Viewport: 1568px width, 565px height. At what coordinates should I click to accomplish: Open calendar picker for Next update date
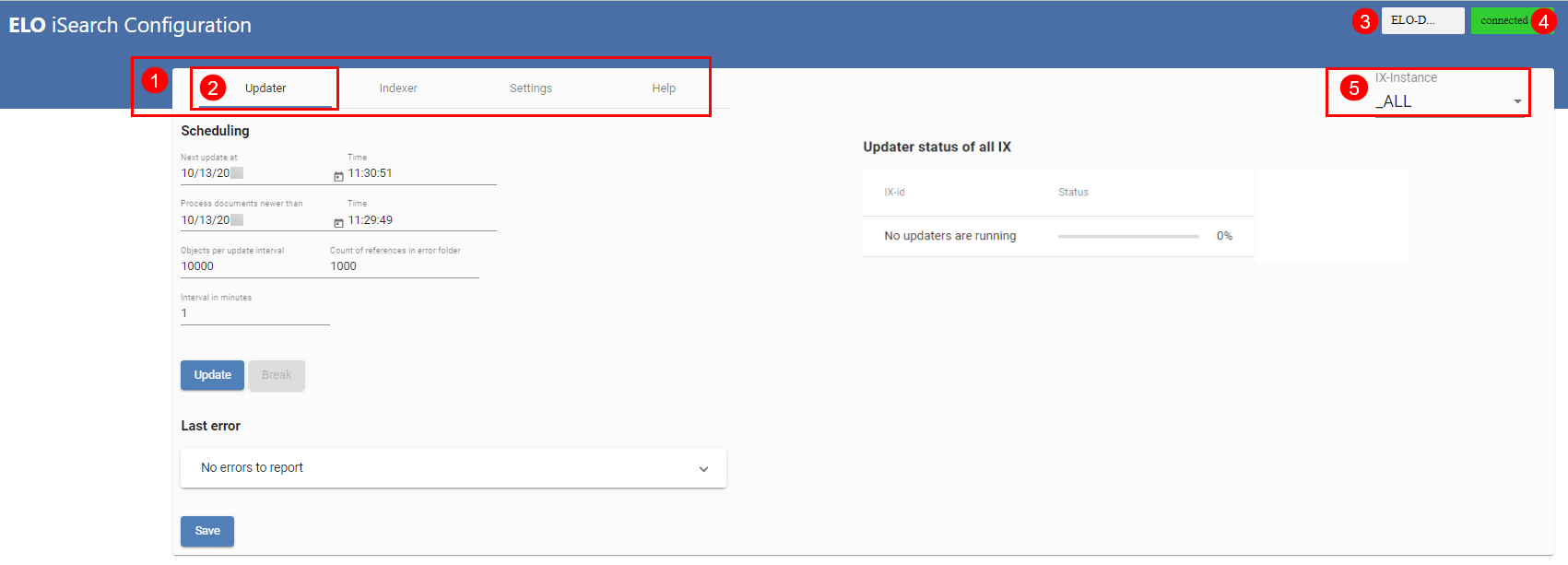tap(338, 175)
